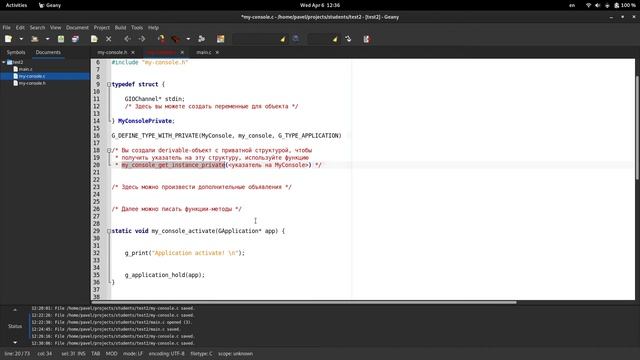Switch to my-console.h editor tab
The image size is (640, 360).
(x=112, y=52)
